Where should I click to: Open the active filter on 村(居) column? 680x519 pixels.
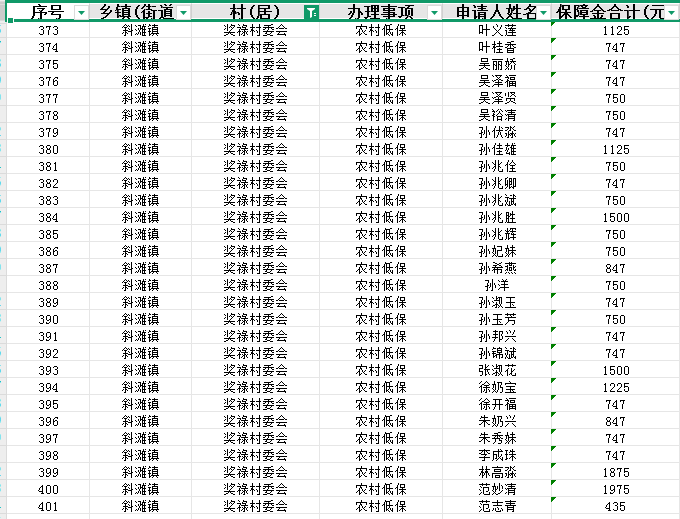coord(311,13)
